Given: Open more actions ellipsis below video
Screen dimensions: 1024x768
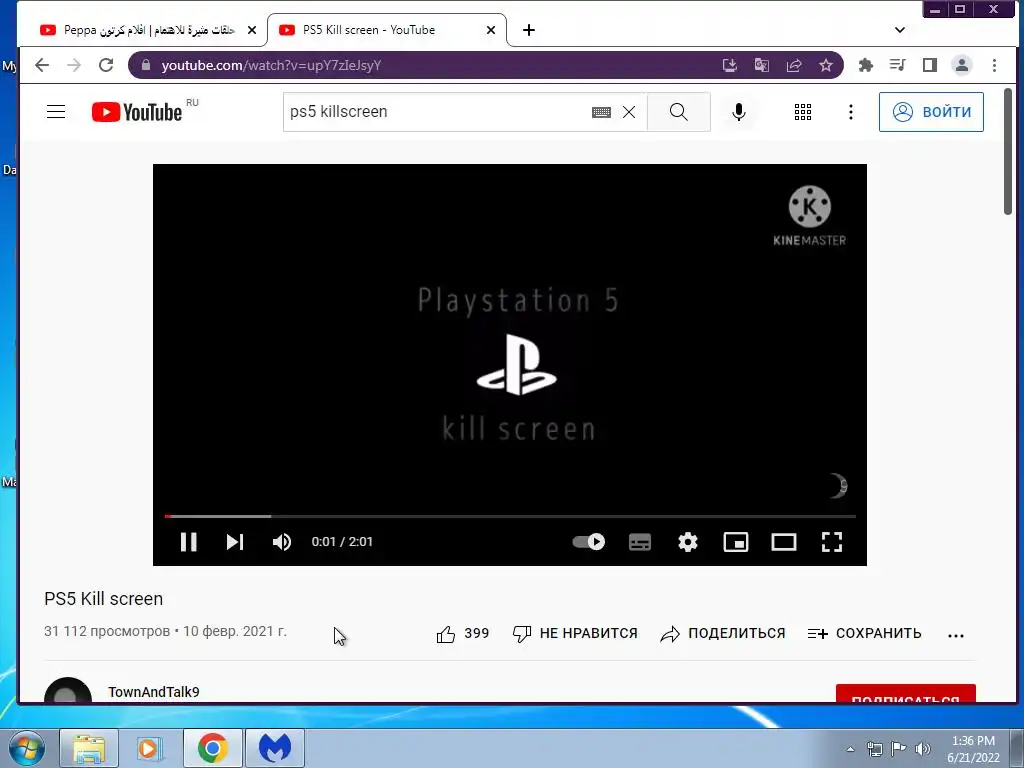Looking at the screenshot, I should click(x=955, y=635).
